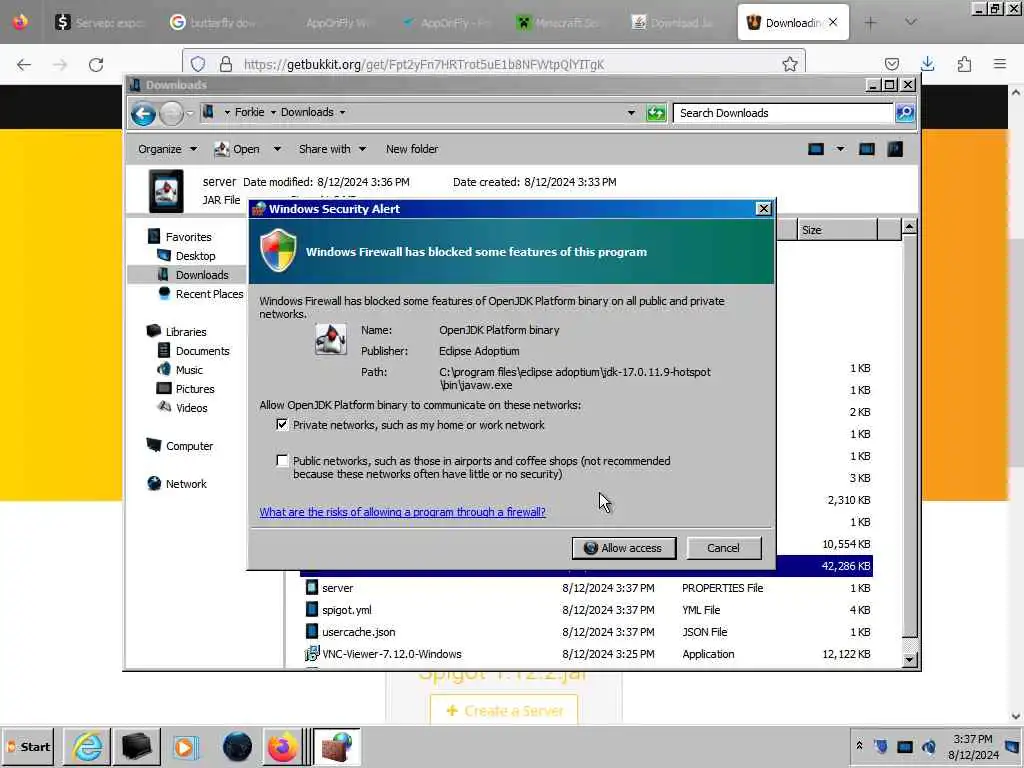Open Firefox extensions icon
The height and width of the screenshot is (768, 1024).
coord(964,64)
